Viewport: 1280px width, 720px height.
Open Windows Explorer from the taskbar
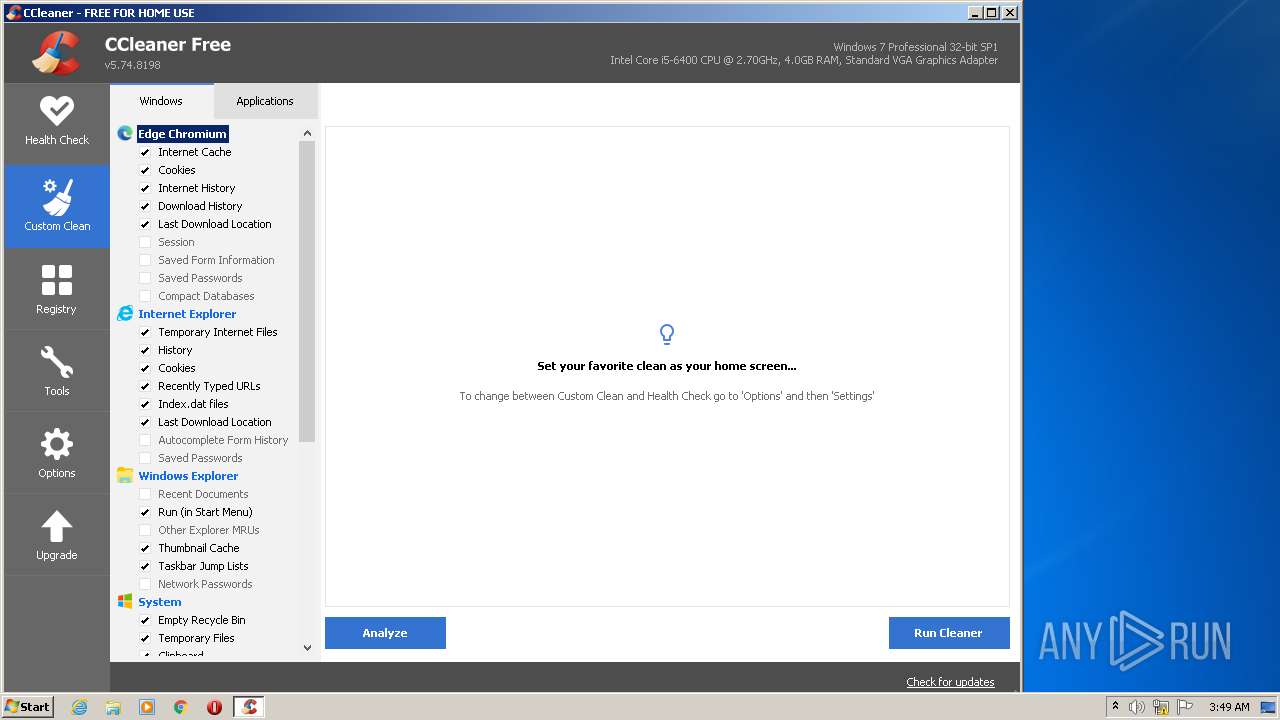click(113, 707)
